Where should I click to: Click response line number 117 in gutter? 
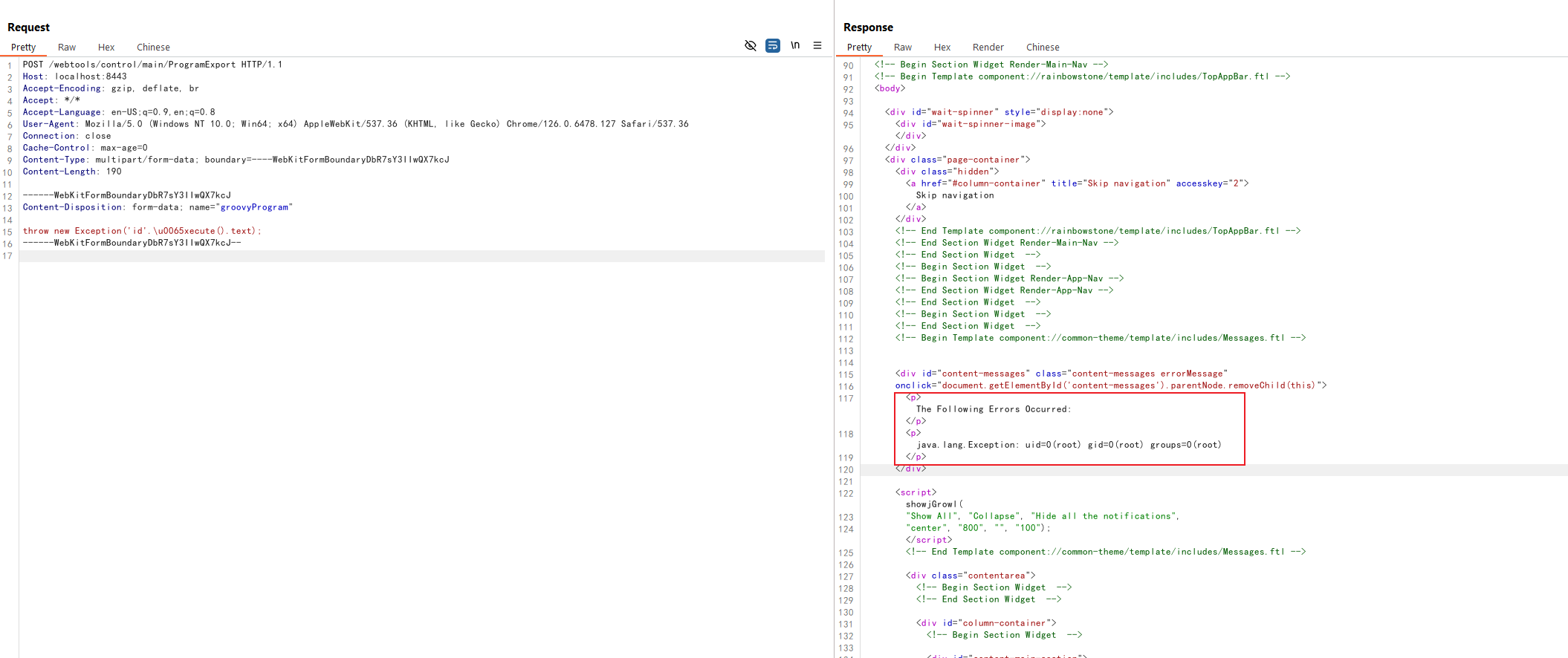point(846,399)
